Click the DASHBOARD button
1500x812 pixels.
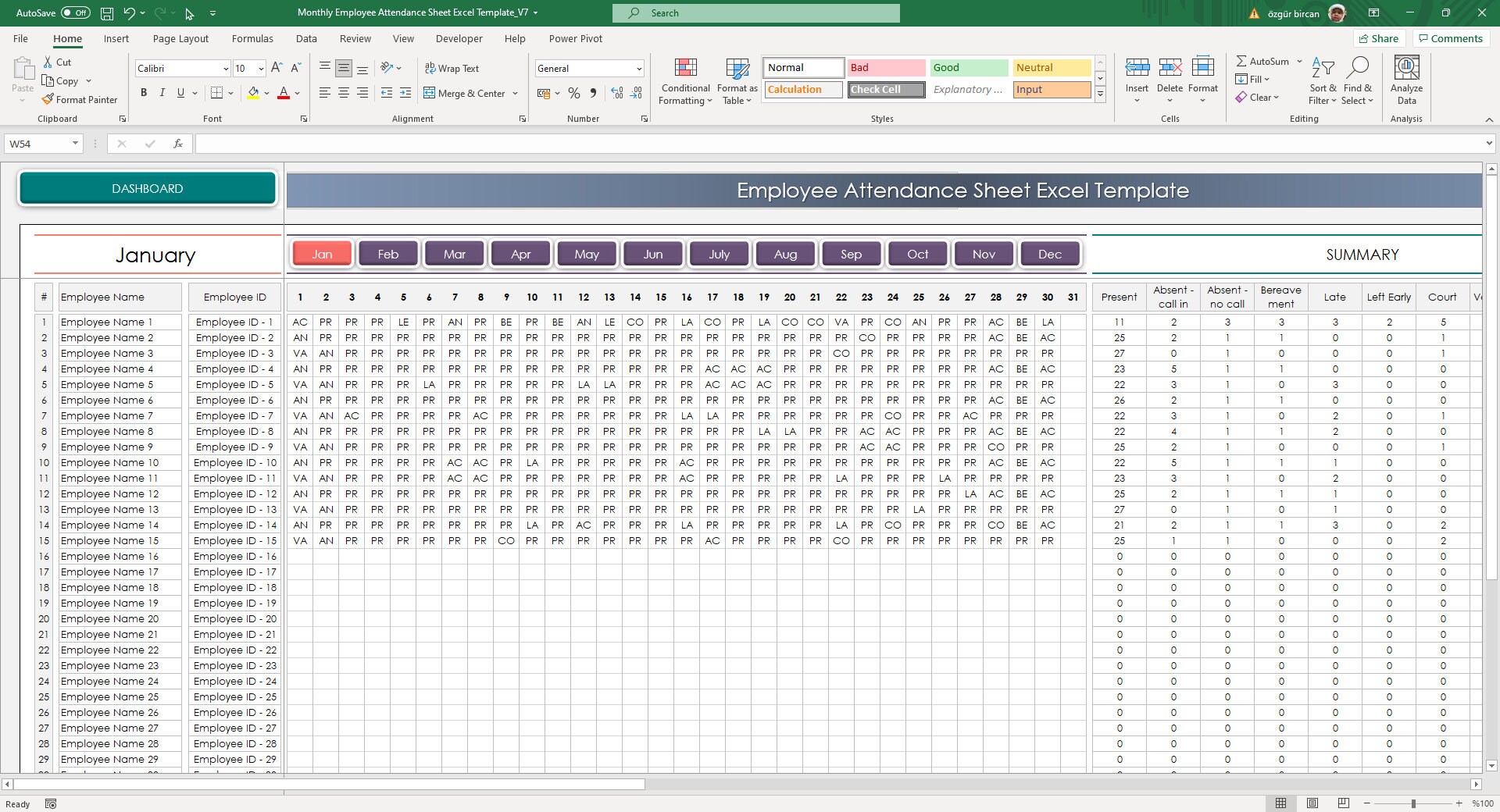147,187
